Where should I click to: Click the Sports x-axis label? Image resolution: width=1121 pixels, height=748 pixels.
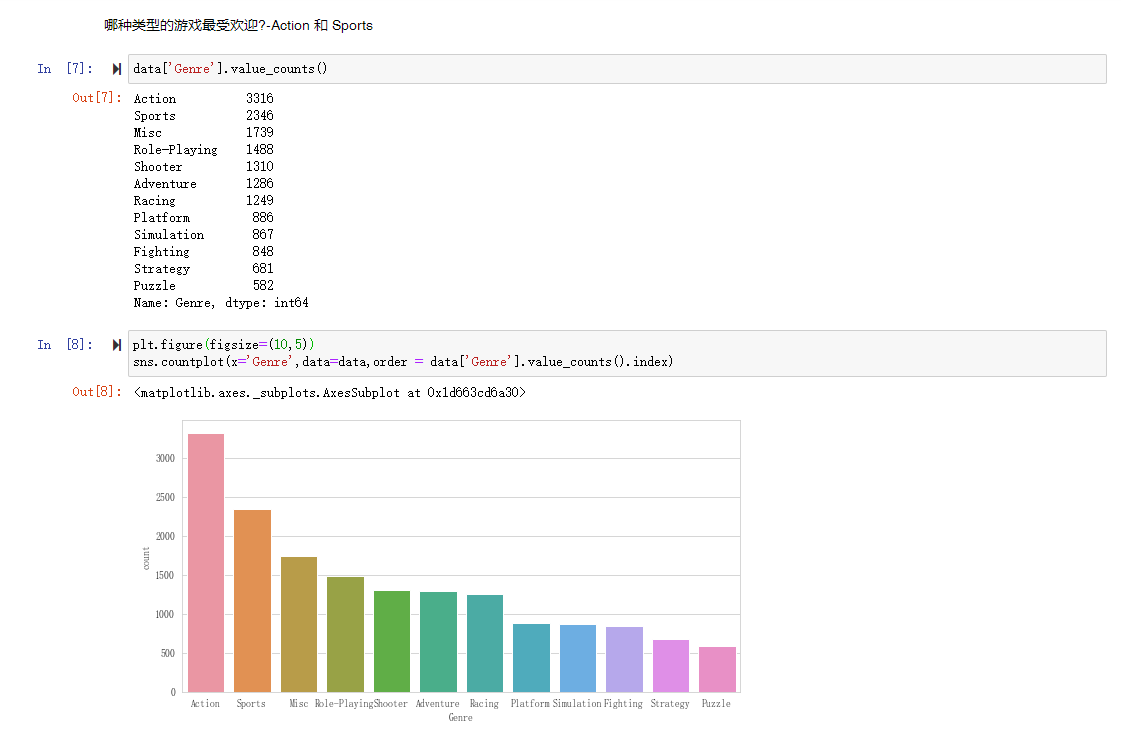click(251, 704)
